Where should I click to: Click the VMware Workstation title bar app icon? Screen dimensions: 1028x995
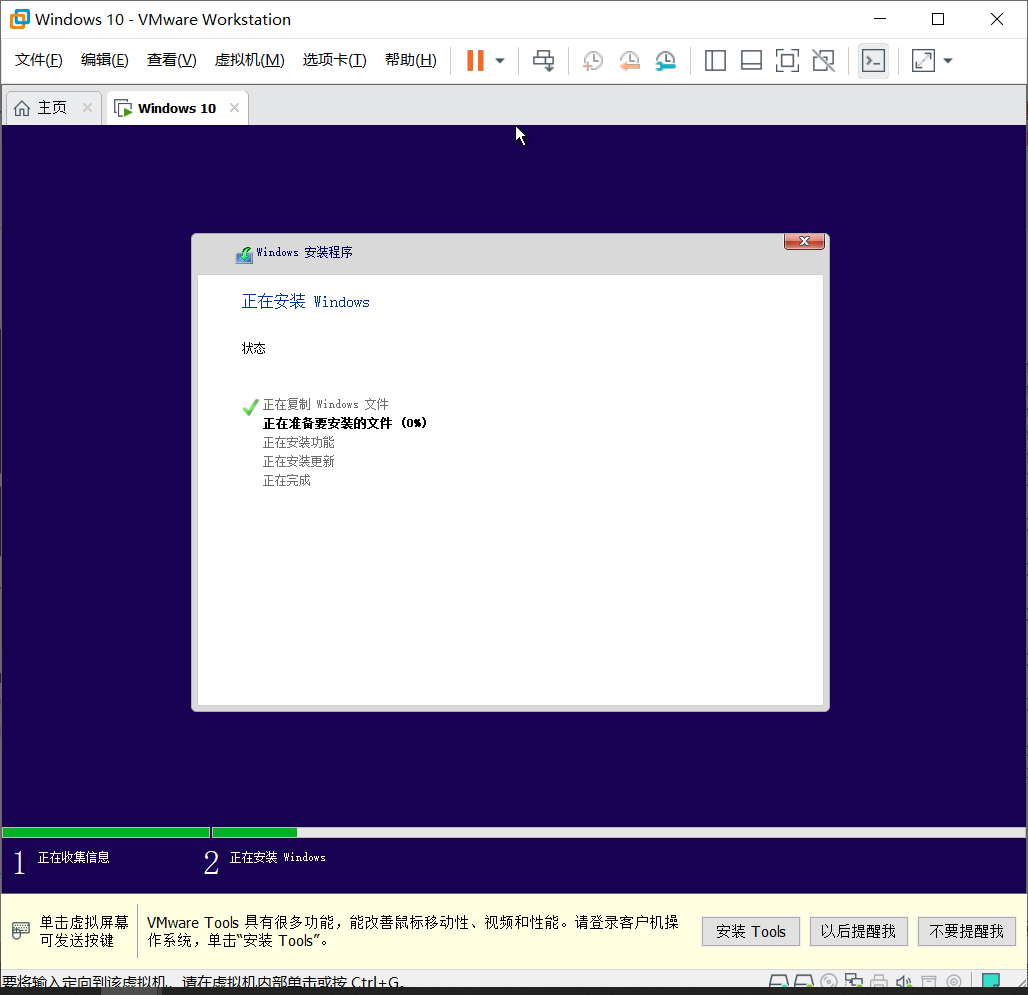coord(20,19)
